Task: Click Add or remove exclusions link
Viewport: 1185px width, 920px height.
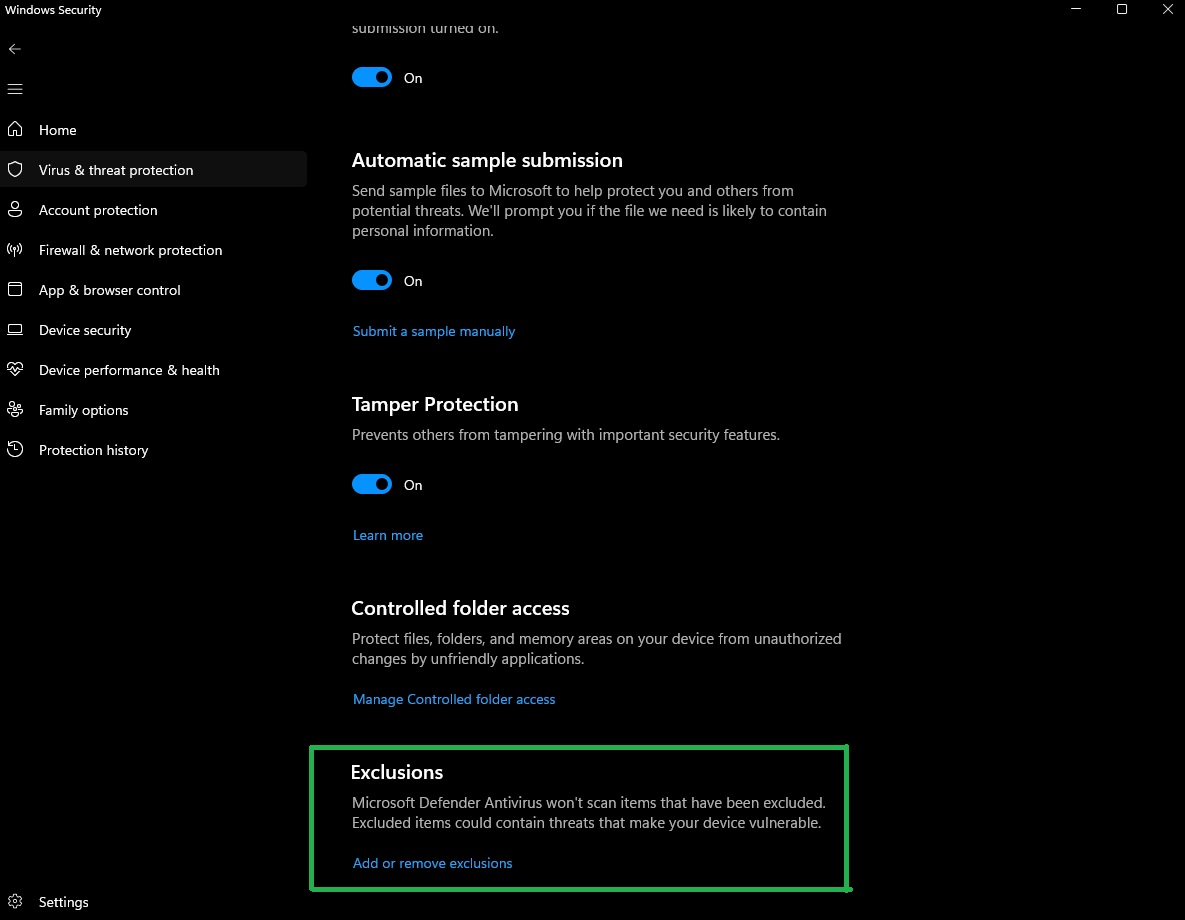Action: pos(432,863)
